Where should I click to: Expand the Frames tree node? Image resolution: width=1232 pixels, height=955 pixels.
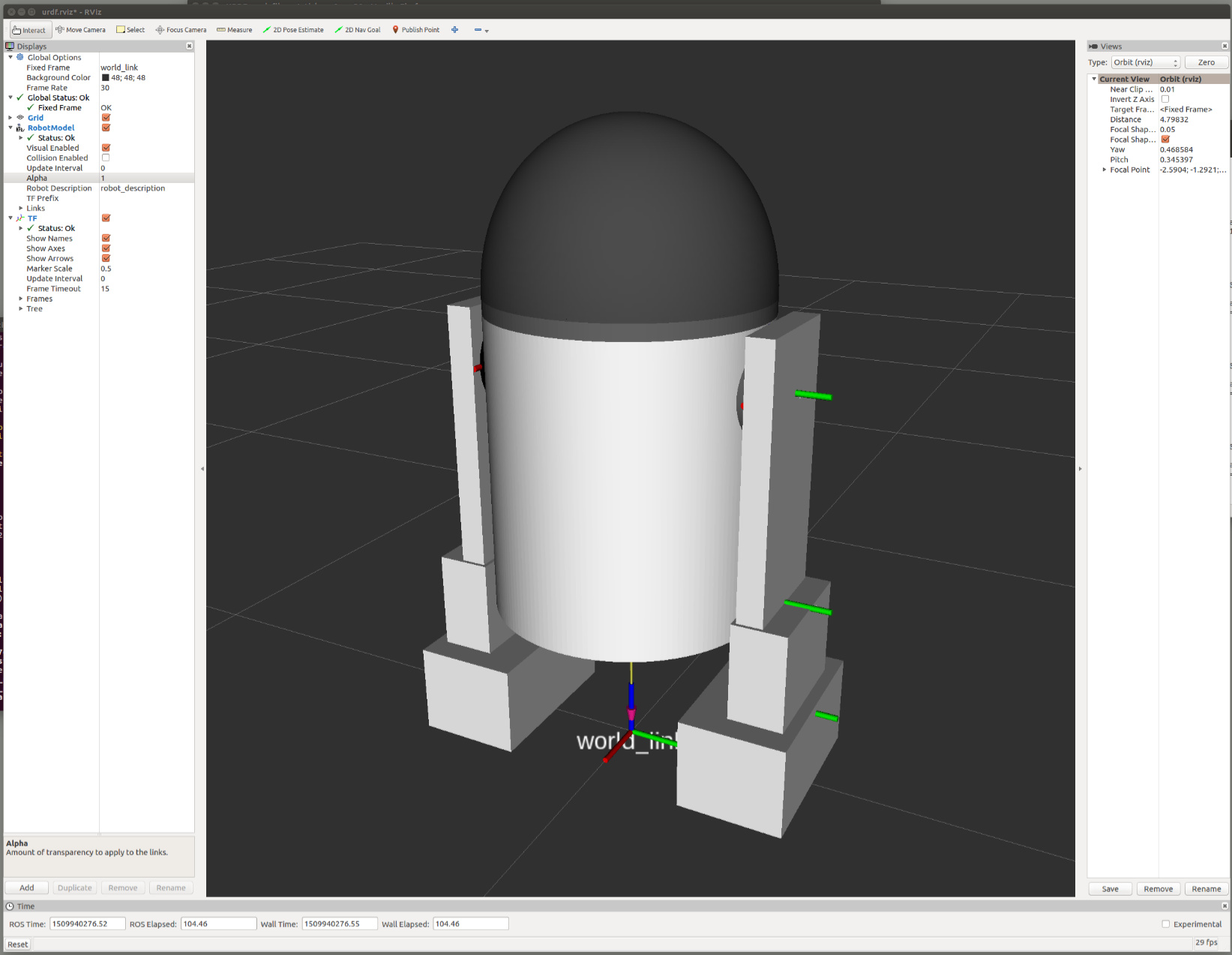pos(21,299)
